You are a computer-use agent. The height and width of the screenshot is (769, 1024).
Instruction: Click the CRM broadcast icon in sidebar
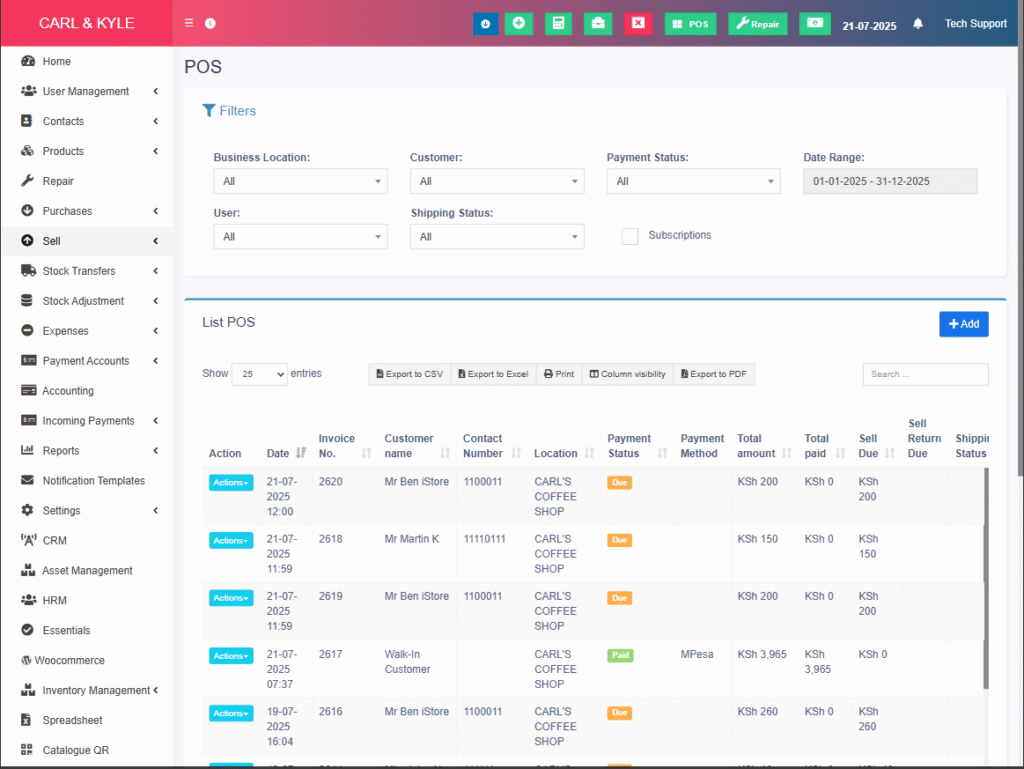28,541
